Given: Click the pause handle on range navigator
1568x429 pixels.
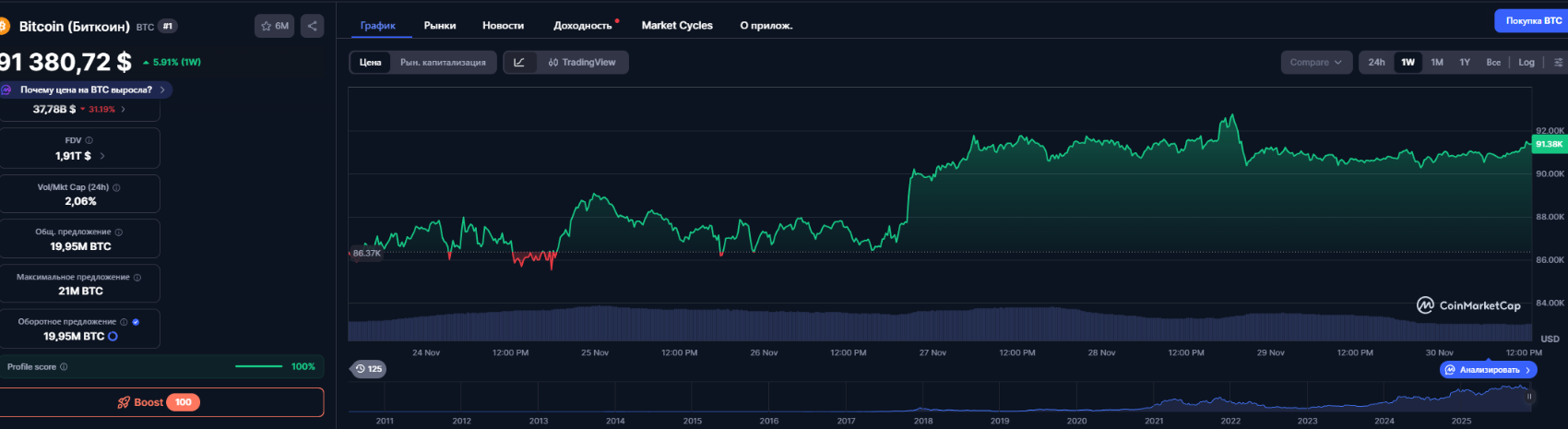Looking at the screenshot, I should click(x=1528, y=397).
